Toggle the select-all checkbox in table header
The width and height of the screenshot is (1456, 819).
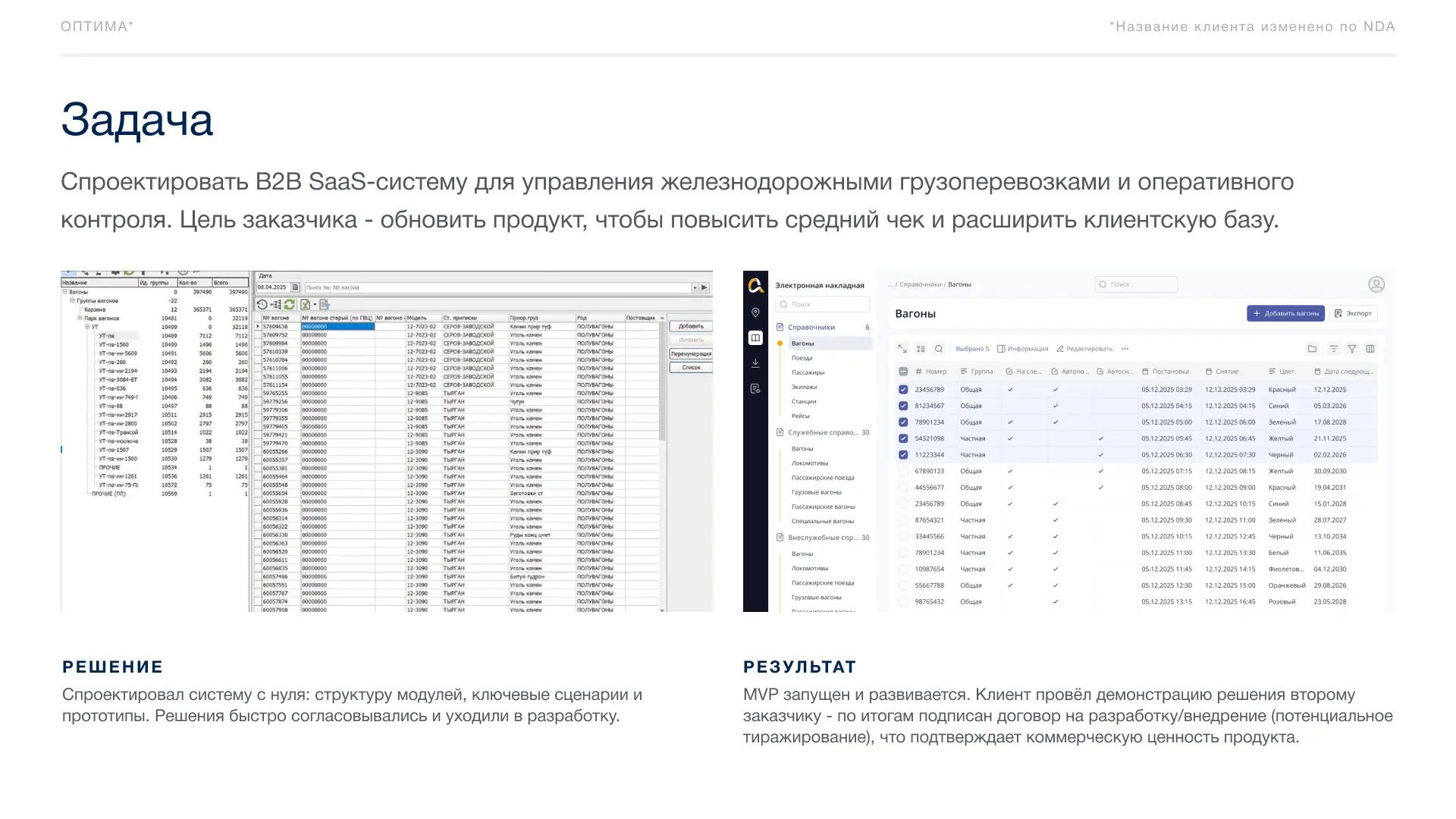[903, 372]
